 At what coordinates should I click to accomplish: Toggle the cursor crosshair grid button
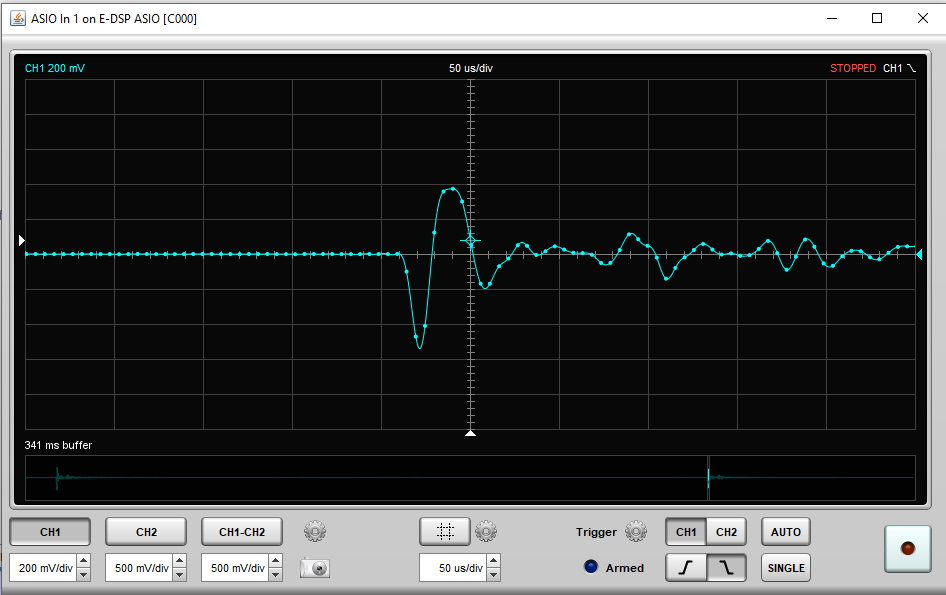445,532
